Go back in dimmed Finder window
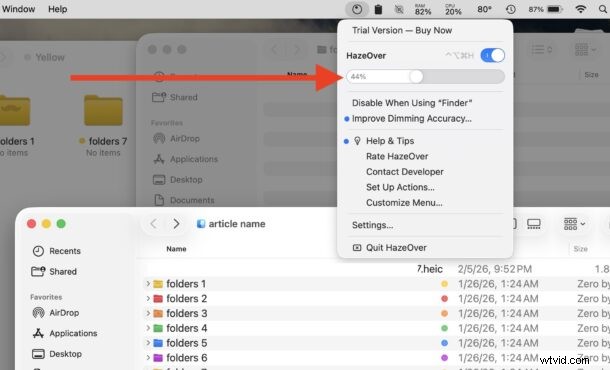610x370 pixels. click(x=275, y=49)
